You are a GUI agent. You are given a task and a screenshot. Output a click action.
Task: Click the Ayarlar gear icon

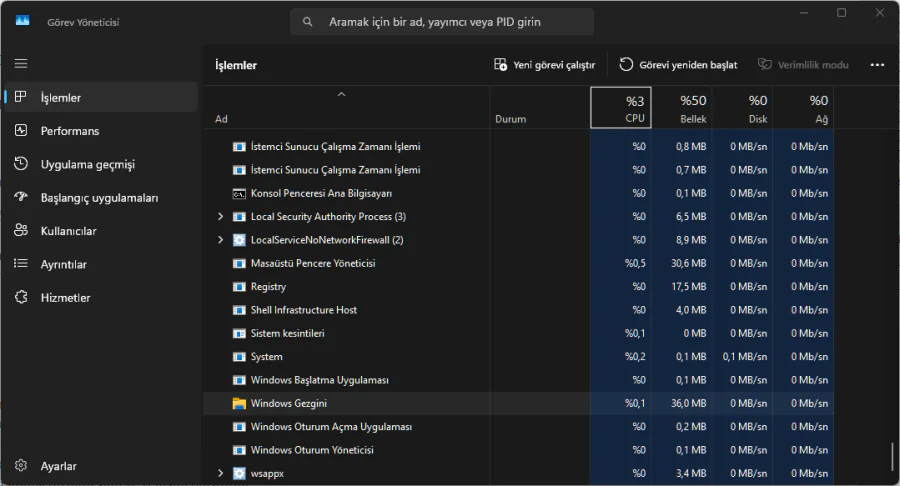[21, 465]
